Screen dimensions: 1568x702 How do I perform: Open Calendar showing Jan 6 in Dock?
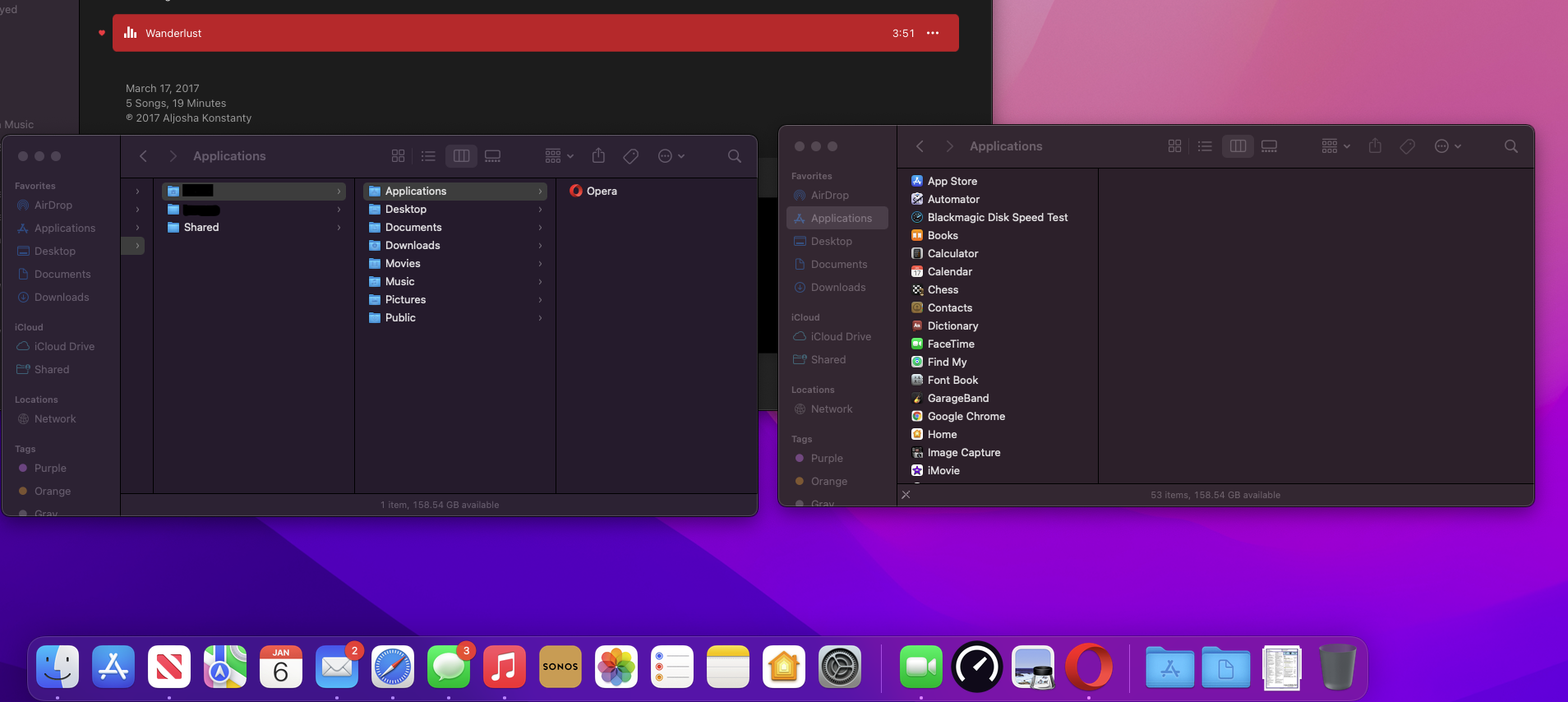281,667
